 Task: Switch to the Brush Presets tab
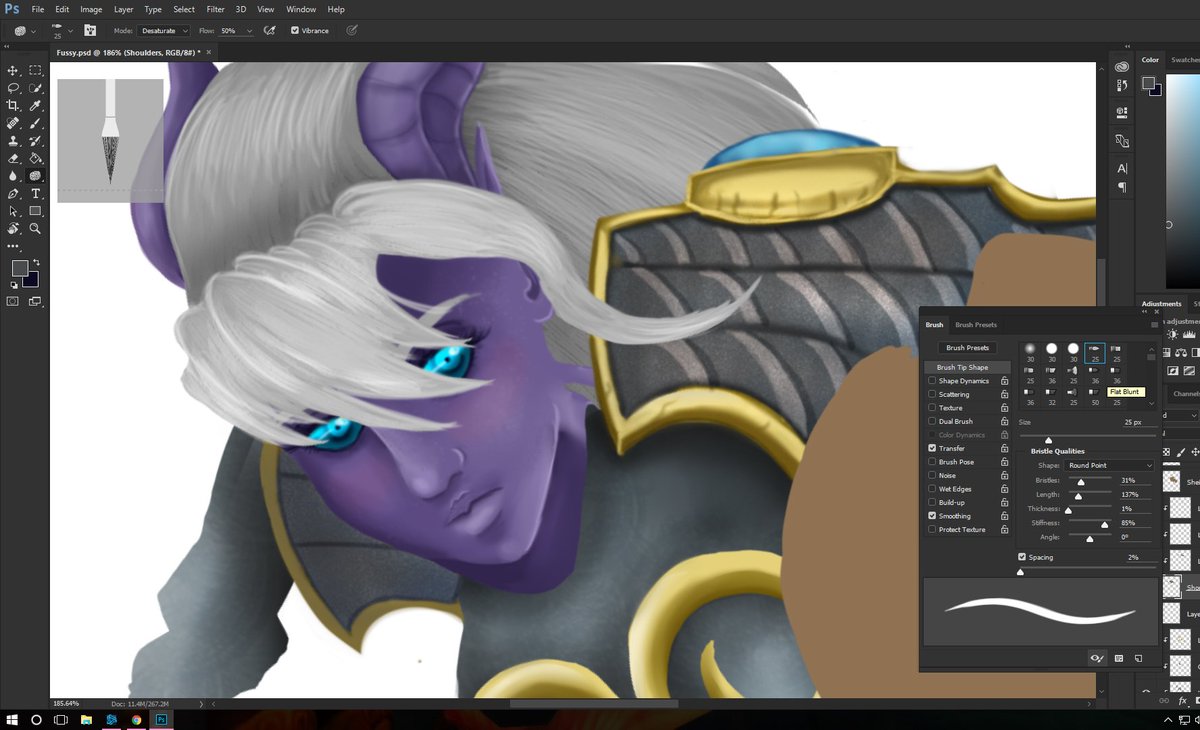975,325
